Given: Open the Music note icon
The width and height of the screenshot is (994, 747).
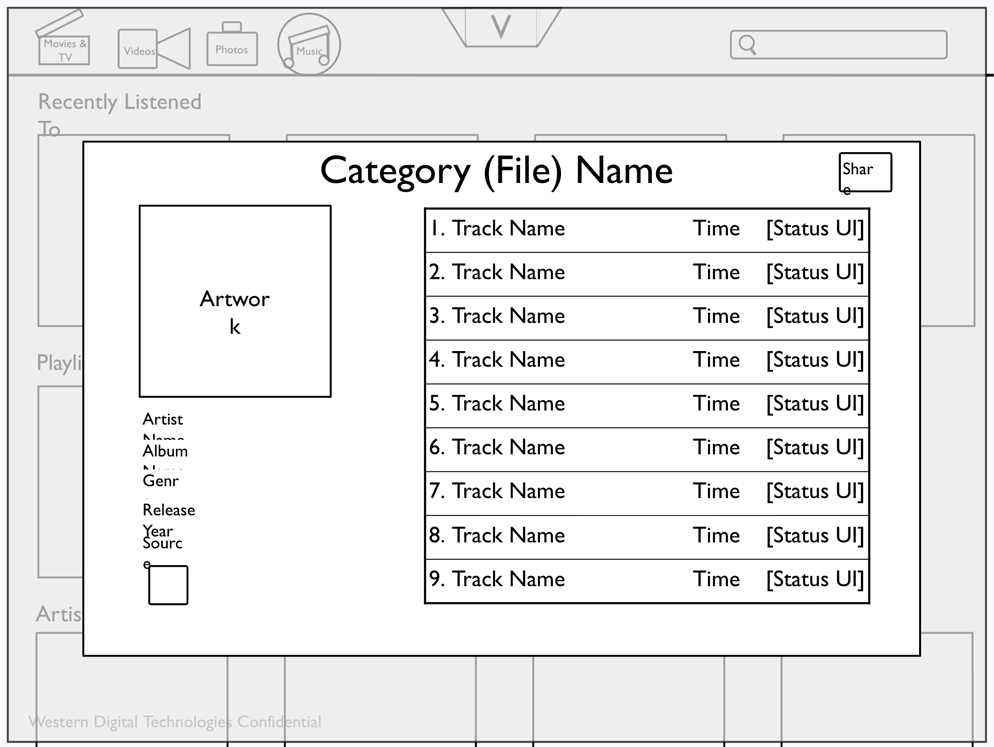Looking at the screenshot, I should click(x=308, y=43).
